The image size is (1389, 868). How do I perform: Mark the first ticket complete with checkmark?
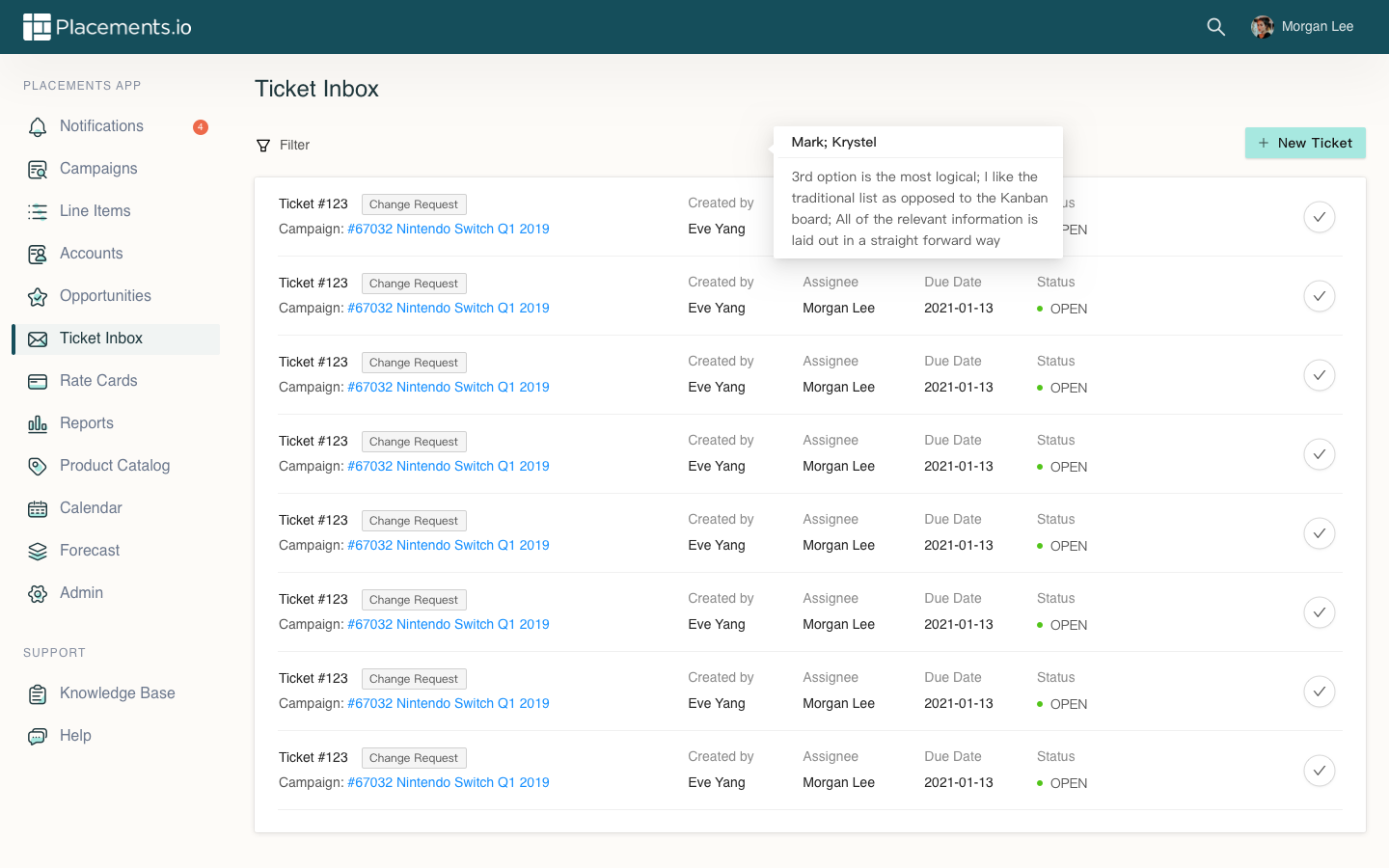coord(1319,217)
